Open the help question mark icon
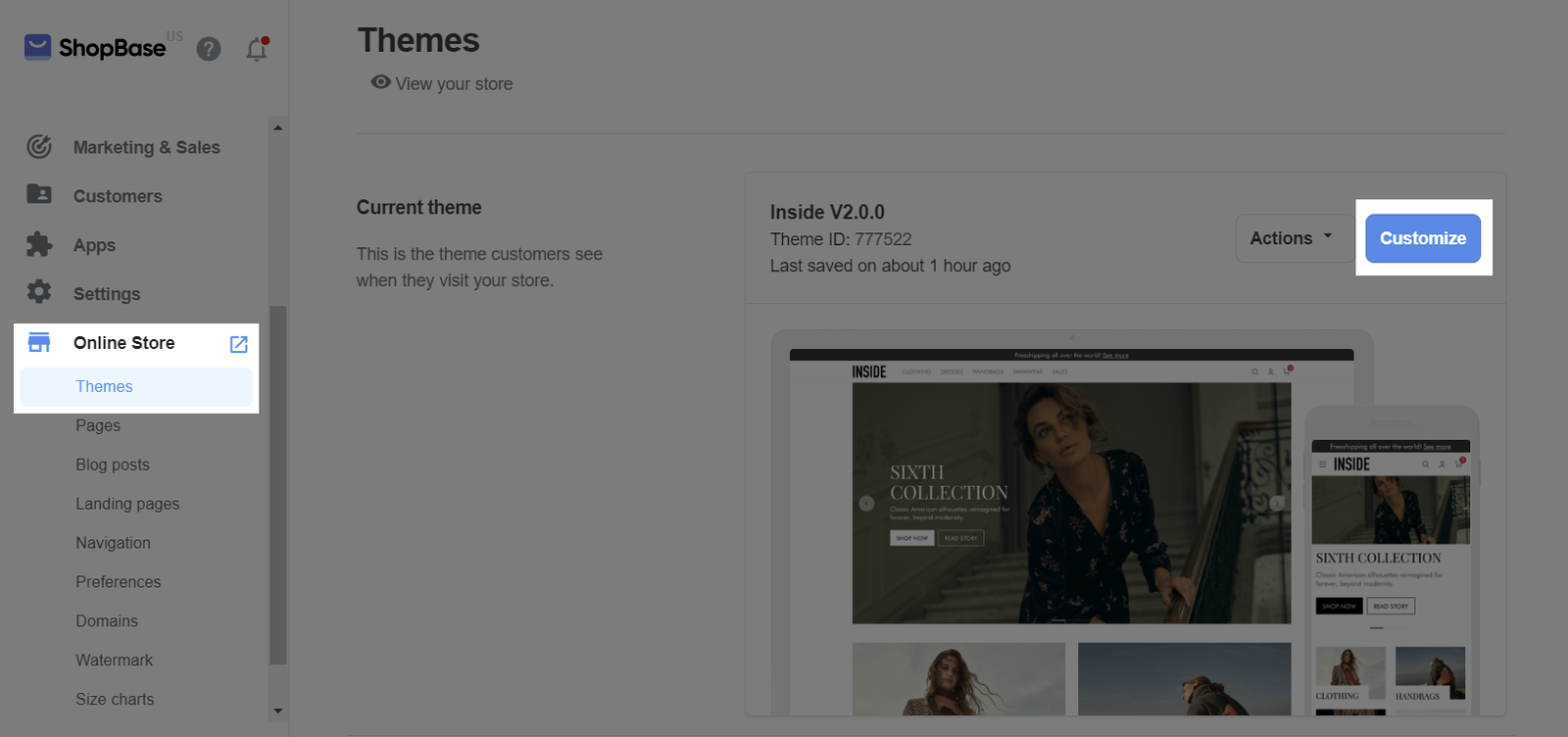This screenshot has height=737, width=1568. tap(209, 49)
